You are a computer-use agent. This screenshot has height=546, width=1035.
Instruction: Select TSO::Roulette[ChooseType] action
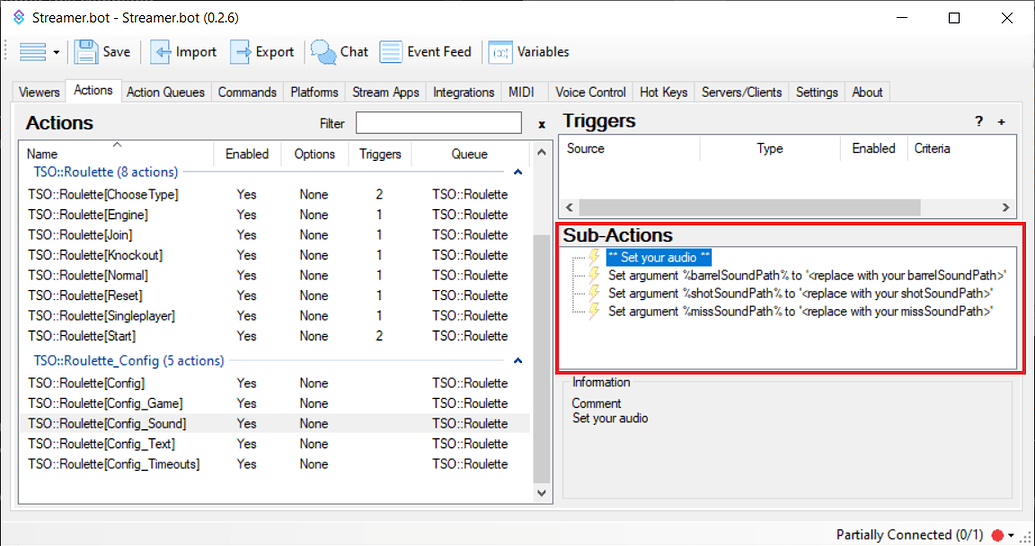pos(275,195)
